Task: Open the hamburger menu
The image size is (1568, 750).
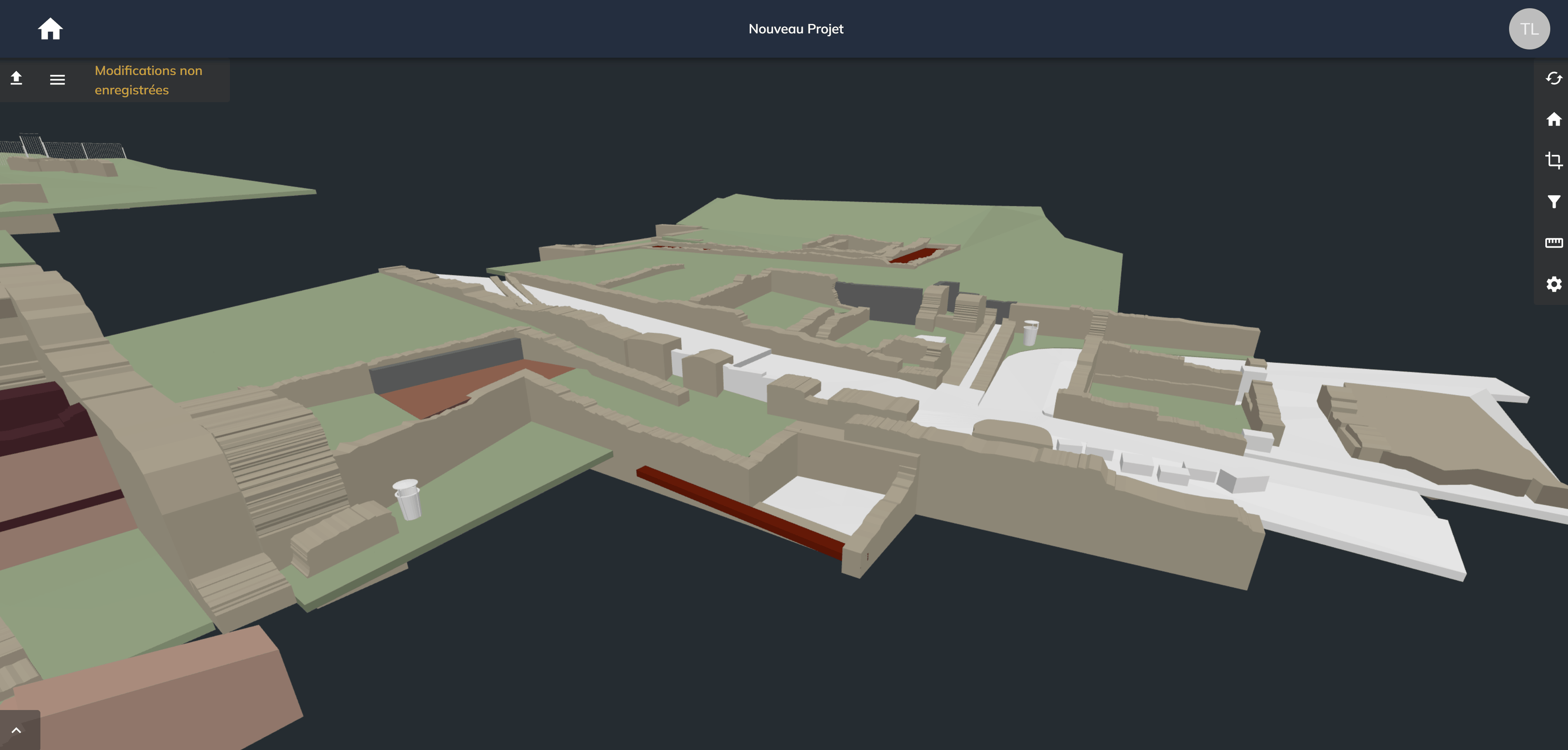Action: 57,80
